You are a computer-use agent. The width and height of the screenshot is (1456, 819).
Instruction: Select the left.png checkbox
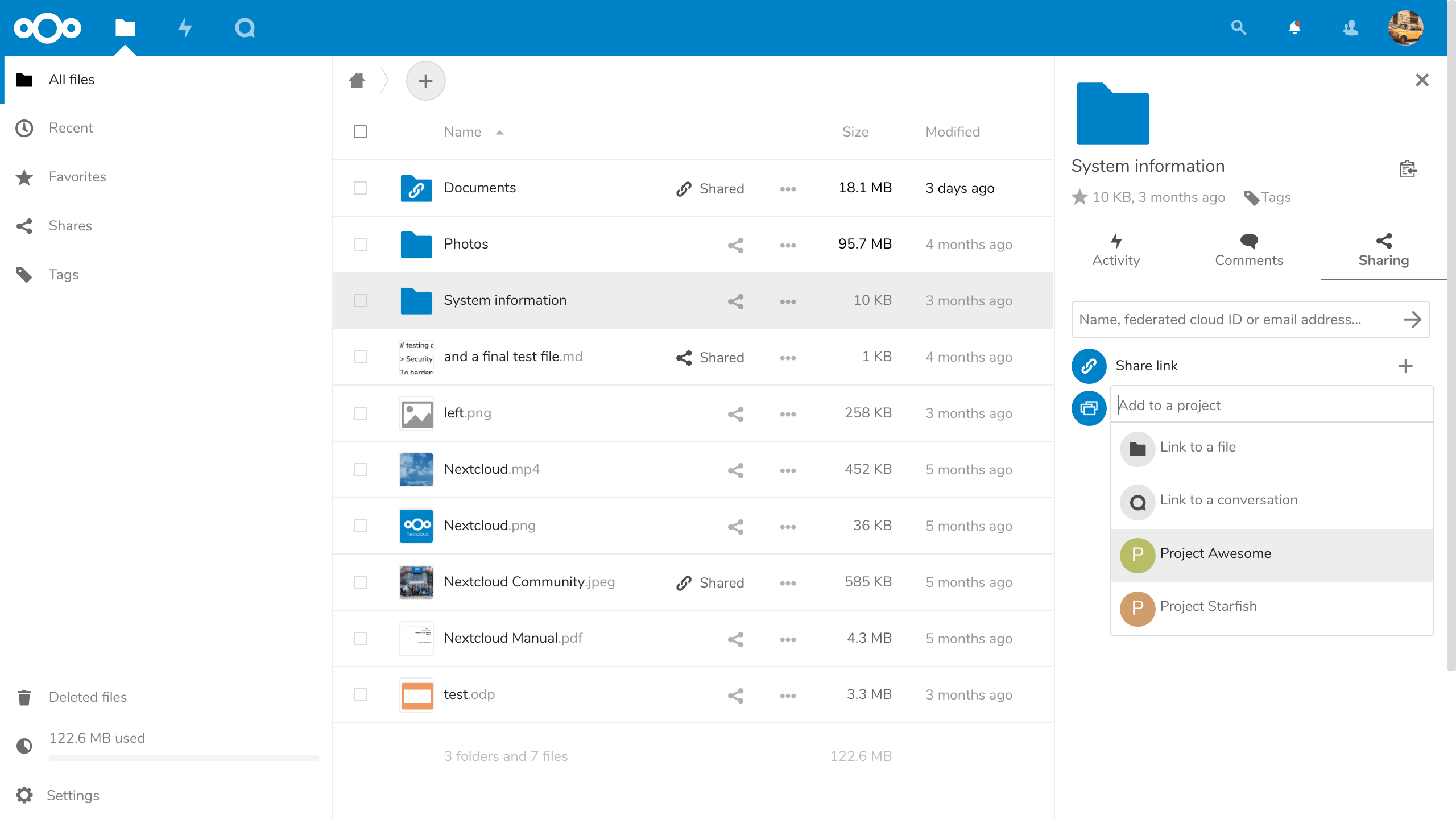360,413
